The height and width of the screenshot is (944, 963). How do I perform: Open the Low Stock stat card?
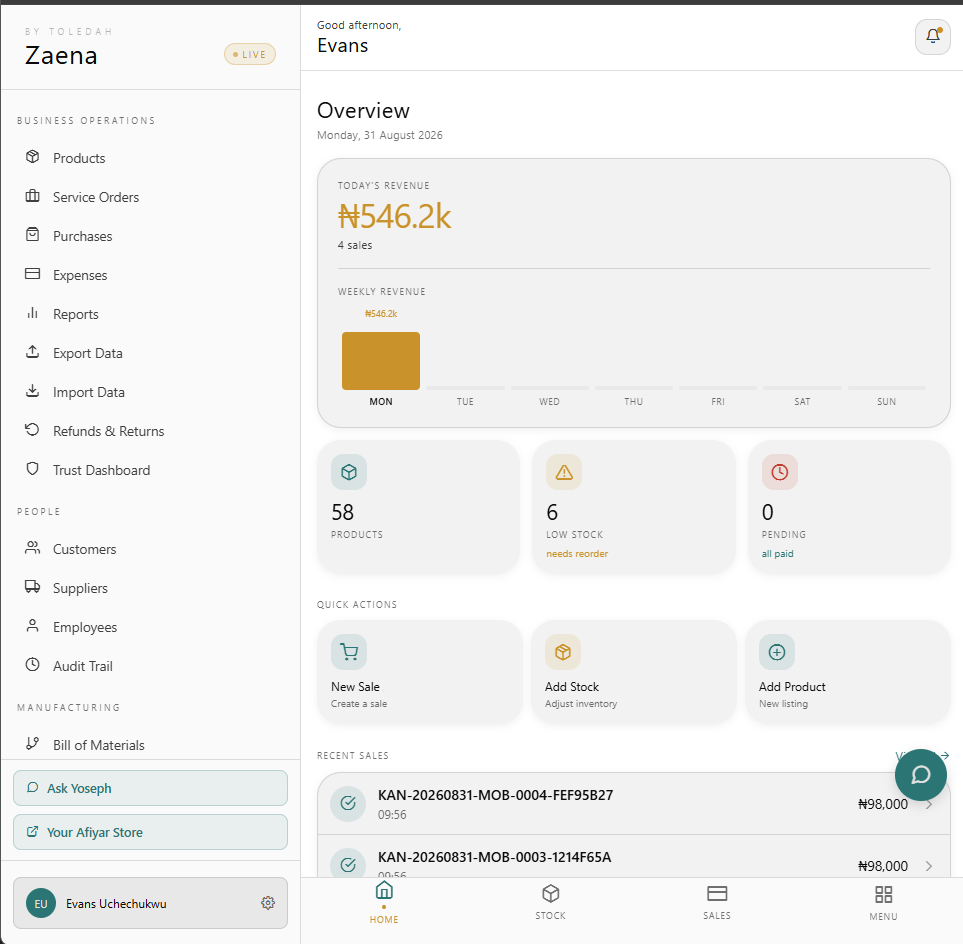pos(634,507)
